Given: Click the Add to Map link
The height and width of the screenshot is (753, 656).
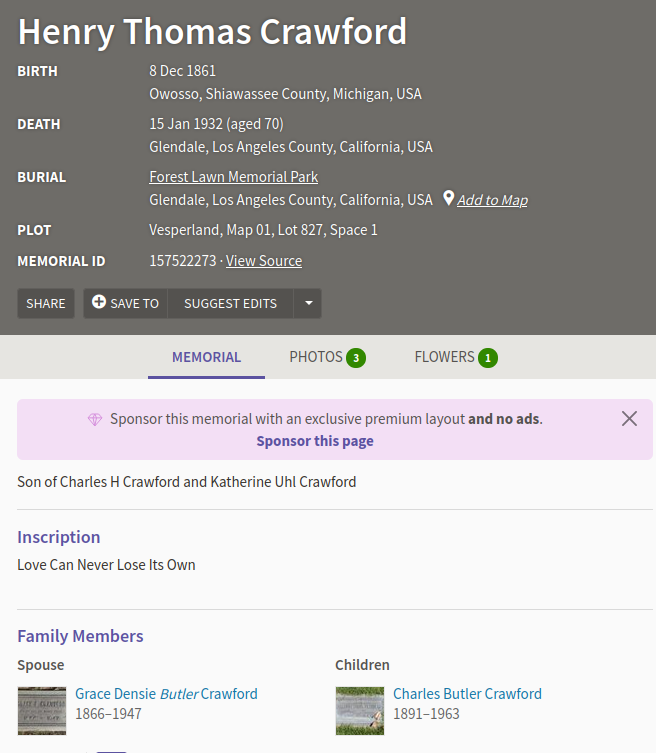Looking at the screenshot, I should [492, 200].
